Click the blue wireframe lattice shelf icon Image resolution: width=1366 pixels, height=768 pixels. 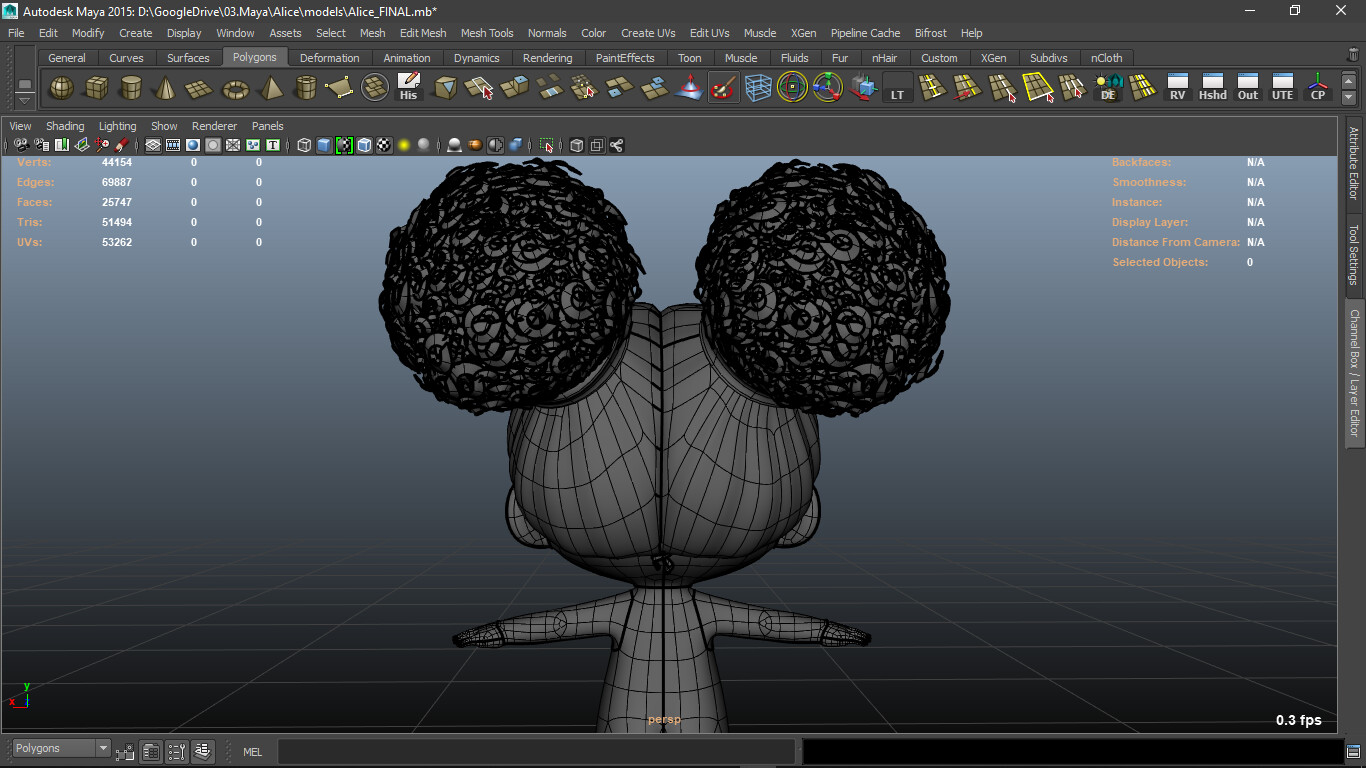[758, 88]
